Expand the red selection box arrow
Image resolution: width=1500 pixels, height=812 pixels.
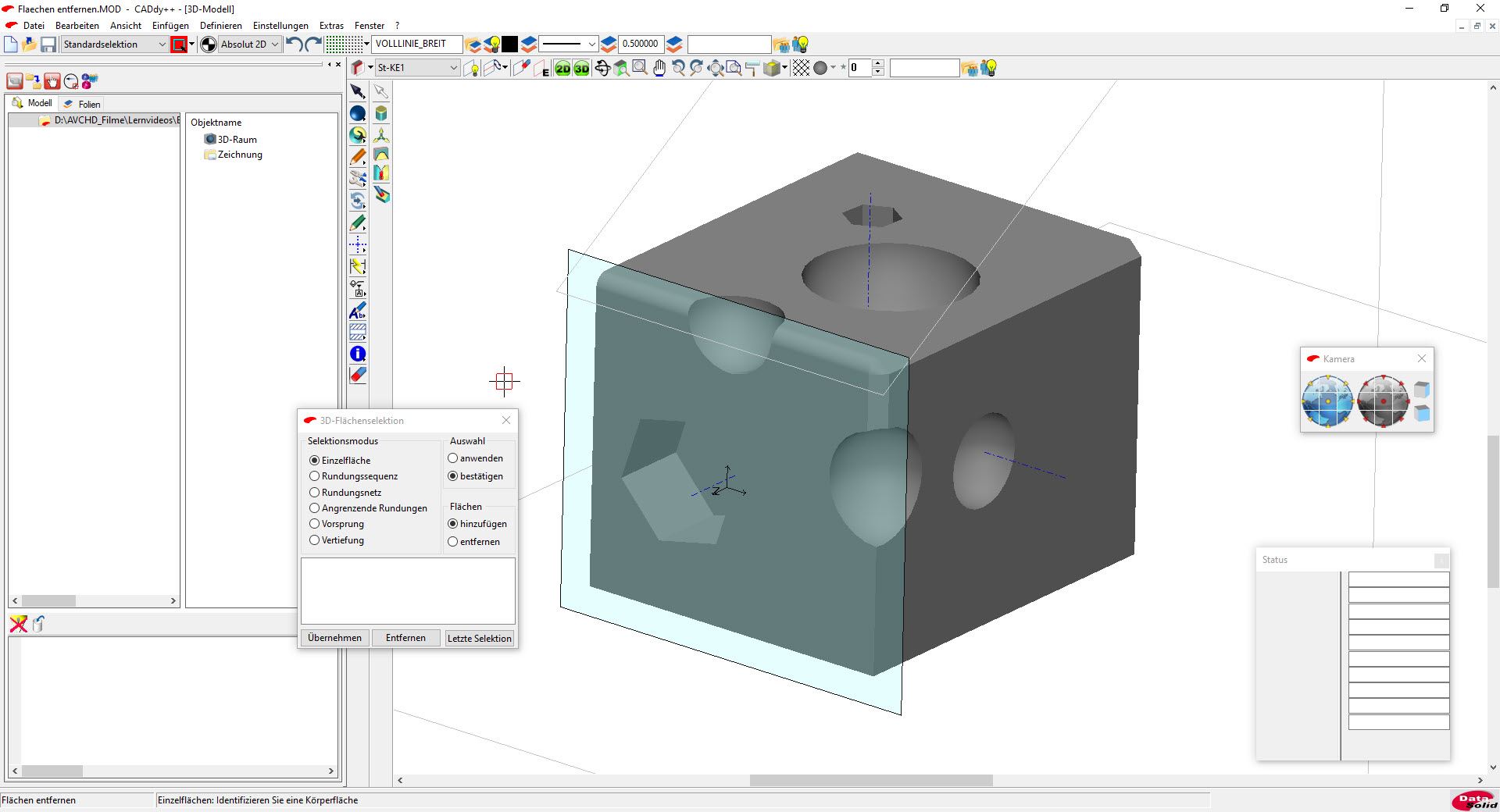click(192, 45)
